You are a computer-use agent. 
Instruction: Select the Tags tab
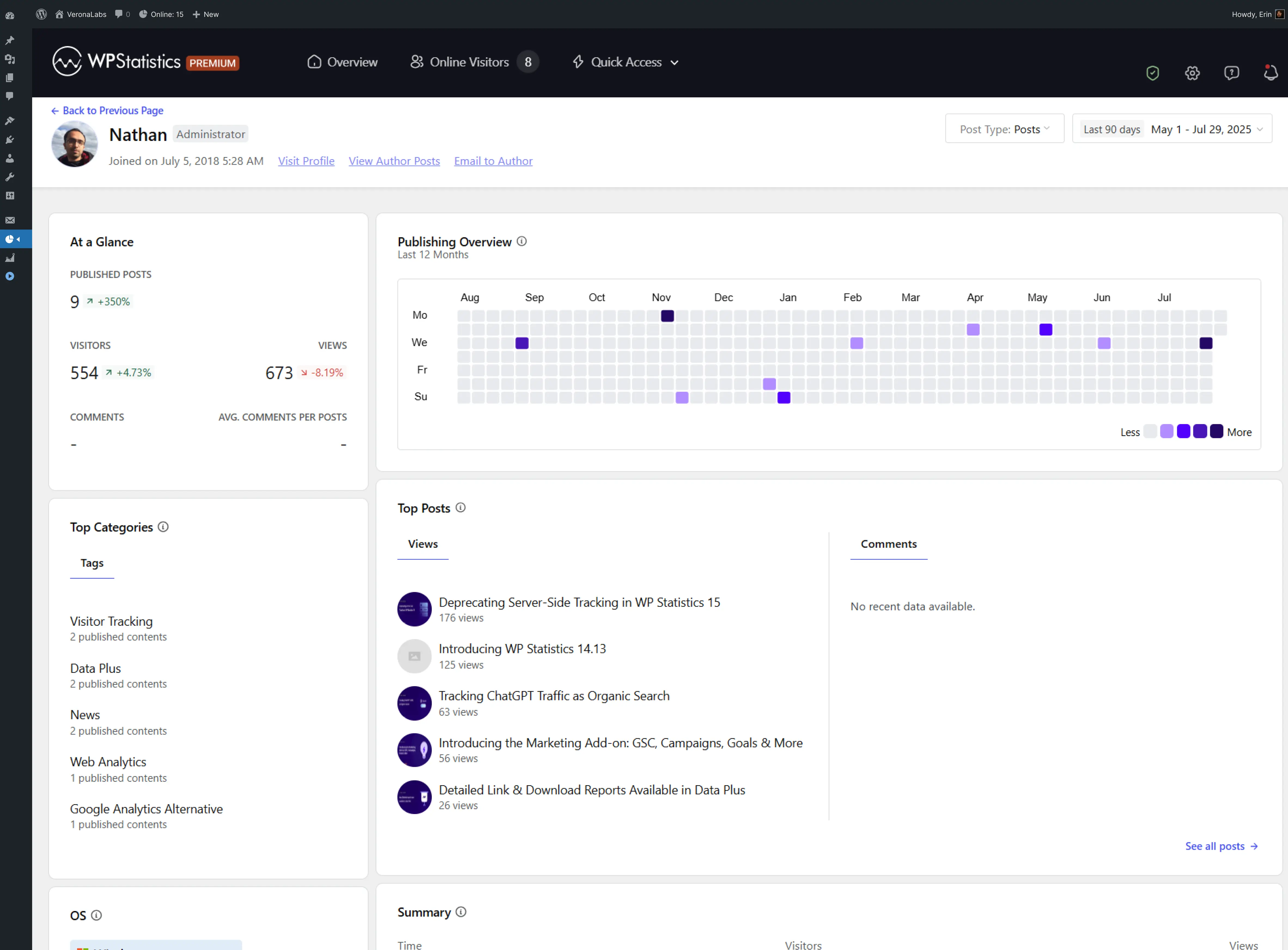[92, 563]
